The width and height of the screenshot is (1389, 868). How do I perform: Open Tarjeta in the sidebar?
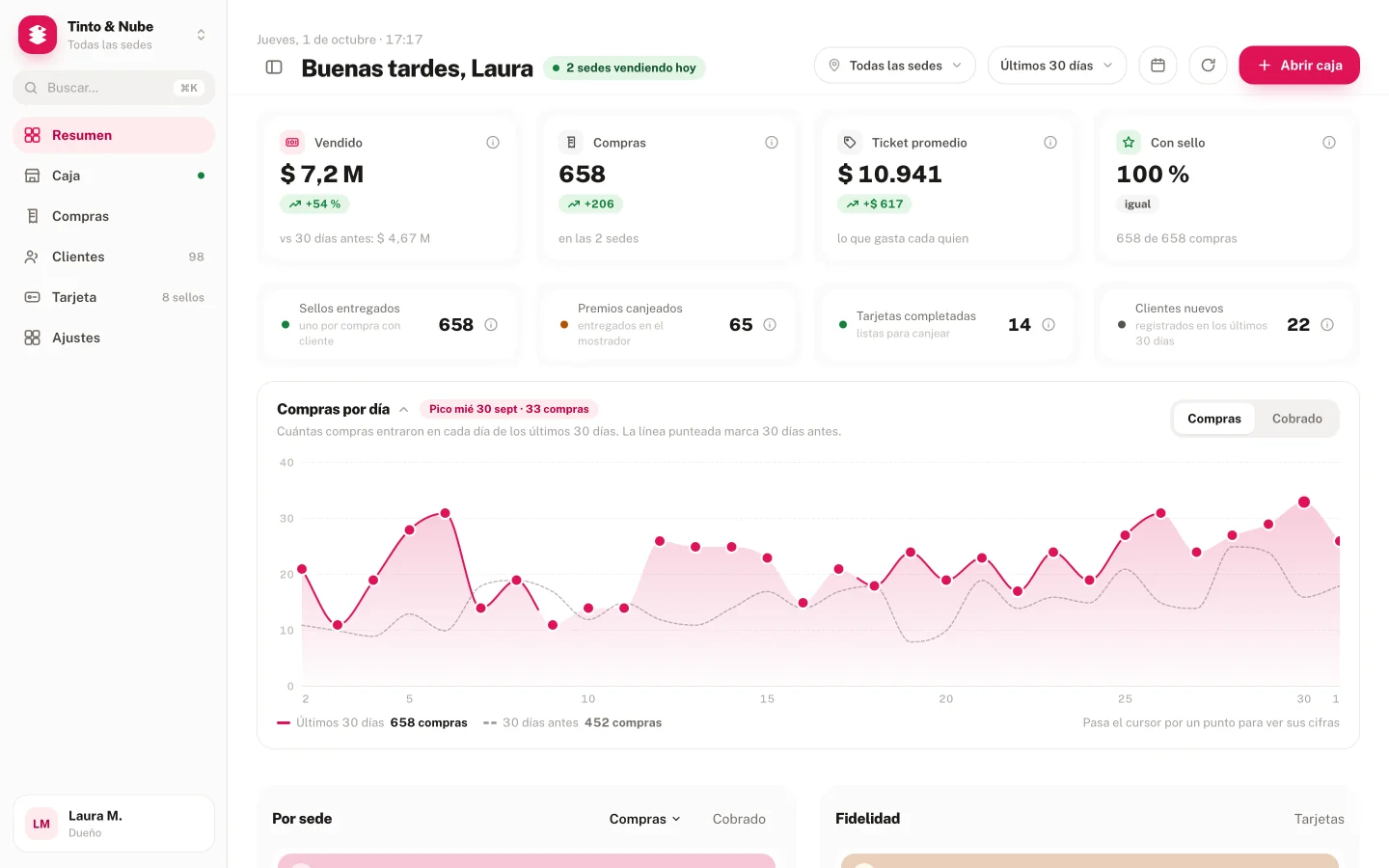pyautogui.click(x=114, y=297)
